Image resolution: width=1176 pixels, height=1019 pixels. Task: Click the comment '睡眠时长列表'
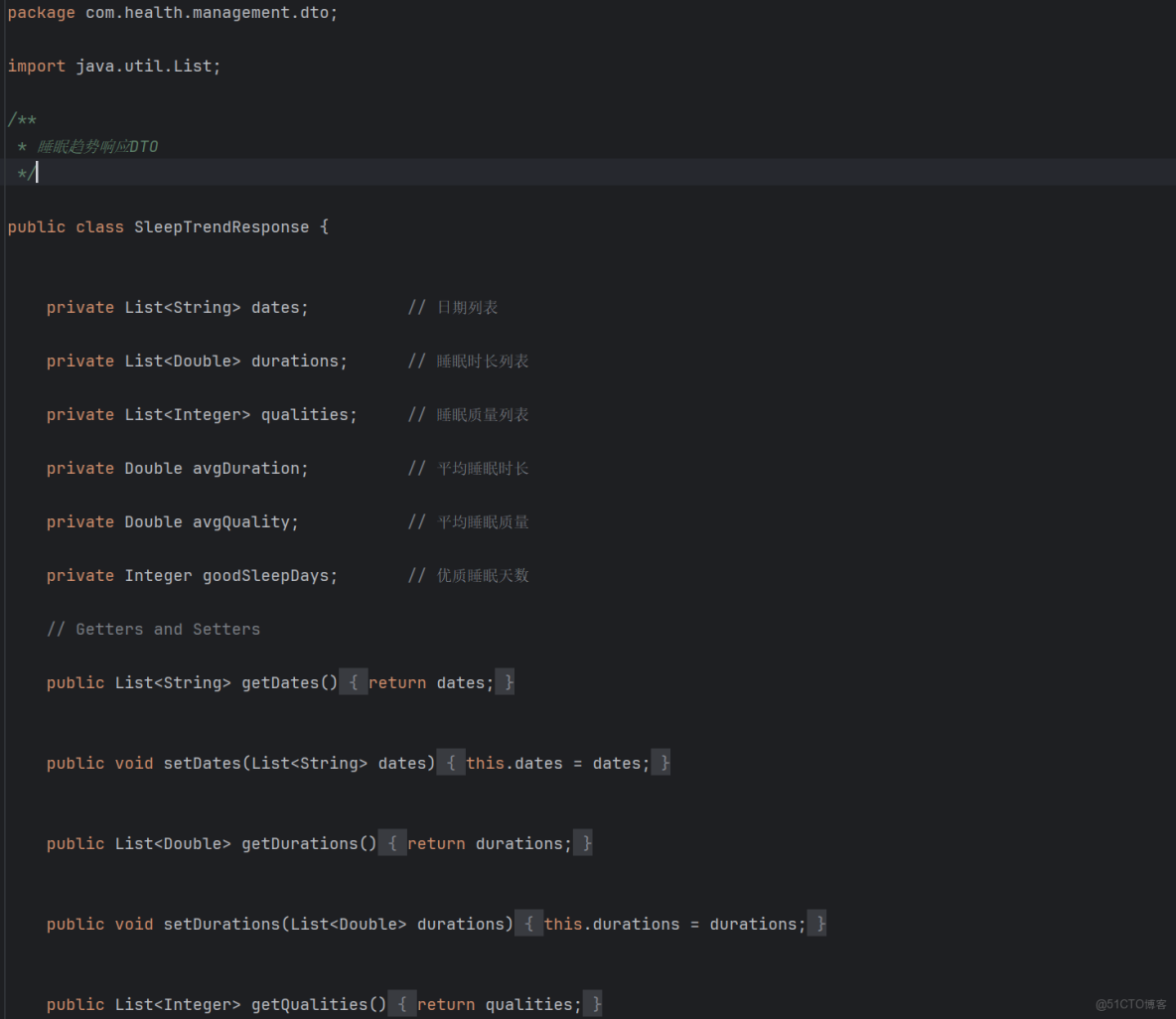coord(483,361)
